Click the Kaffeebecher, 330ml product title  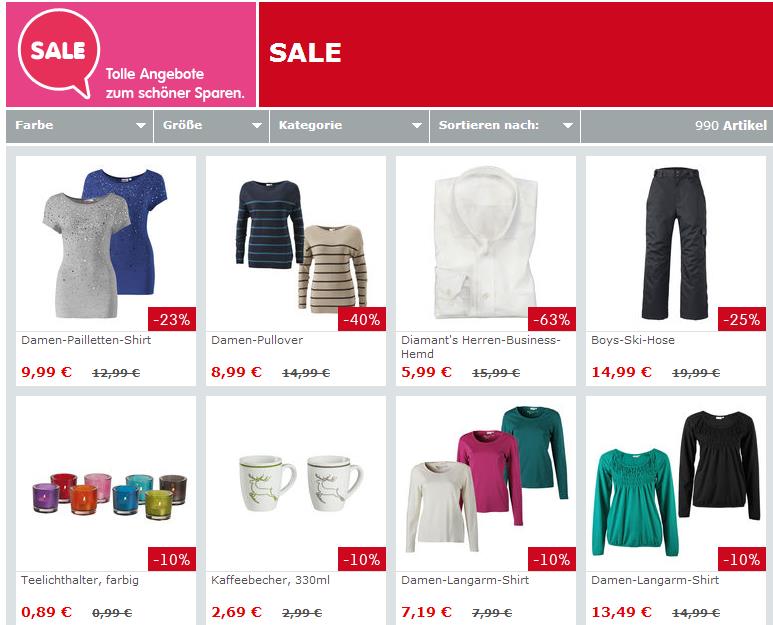tap(270, 580)
